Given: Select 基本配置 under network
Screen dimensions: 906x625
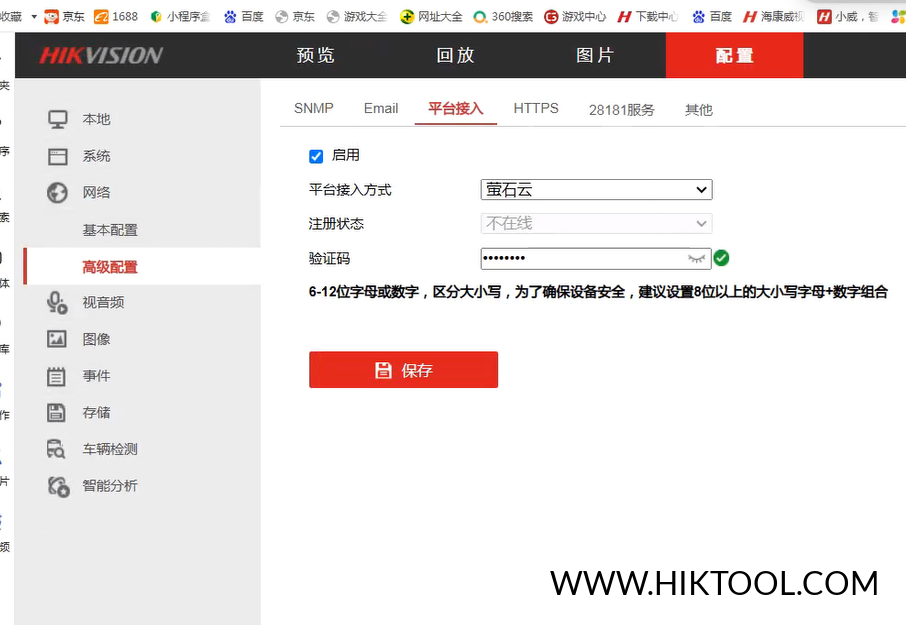Looking at the screenshot, I should pos(110,230).
